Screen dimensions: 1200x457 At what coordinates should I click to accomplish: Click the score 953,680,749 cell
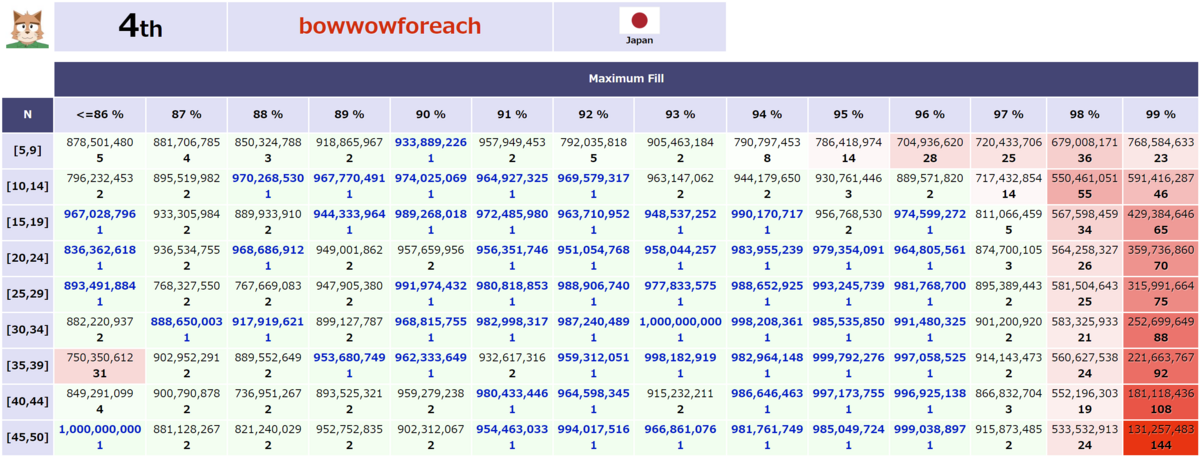coord(349,366)
